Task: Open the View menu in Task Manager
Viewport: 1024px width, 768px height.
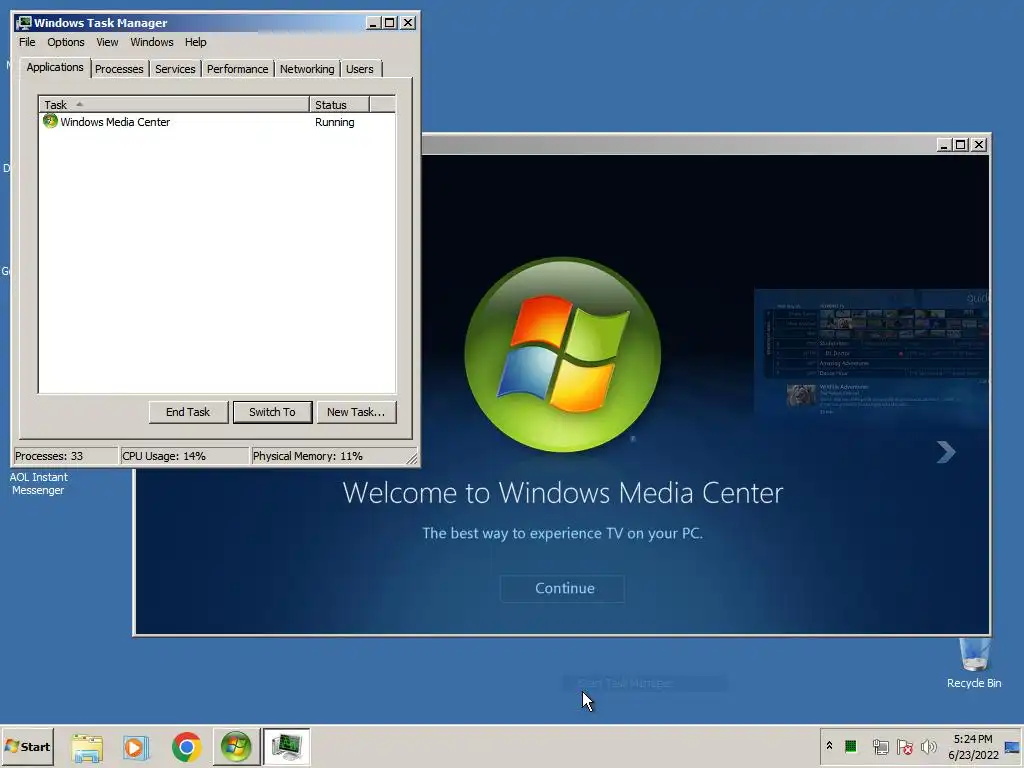Action: [x=107, y=42]
